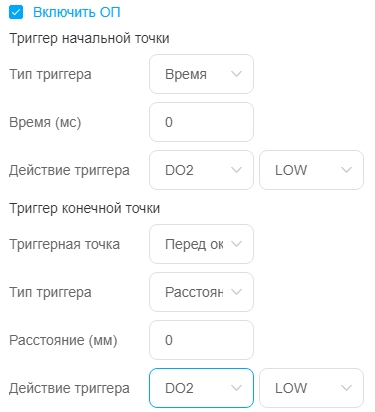Open start point Тип триггера dropdown showing Время
375x412 pixels.
[201, 74]
